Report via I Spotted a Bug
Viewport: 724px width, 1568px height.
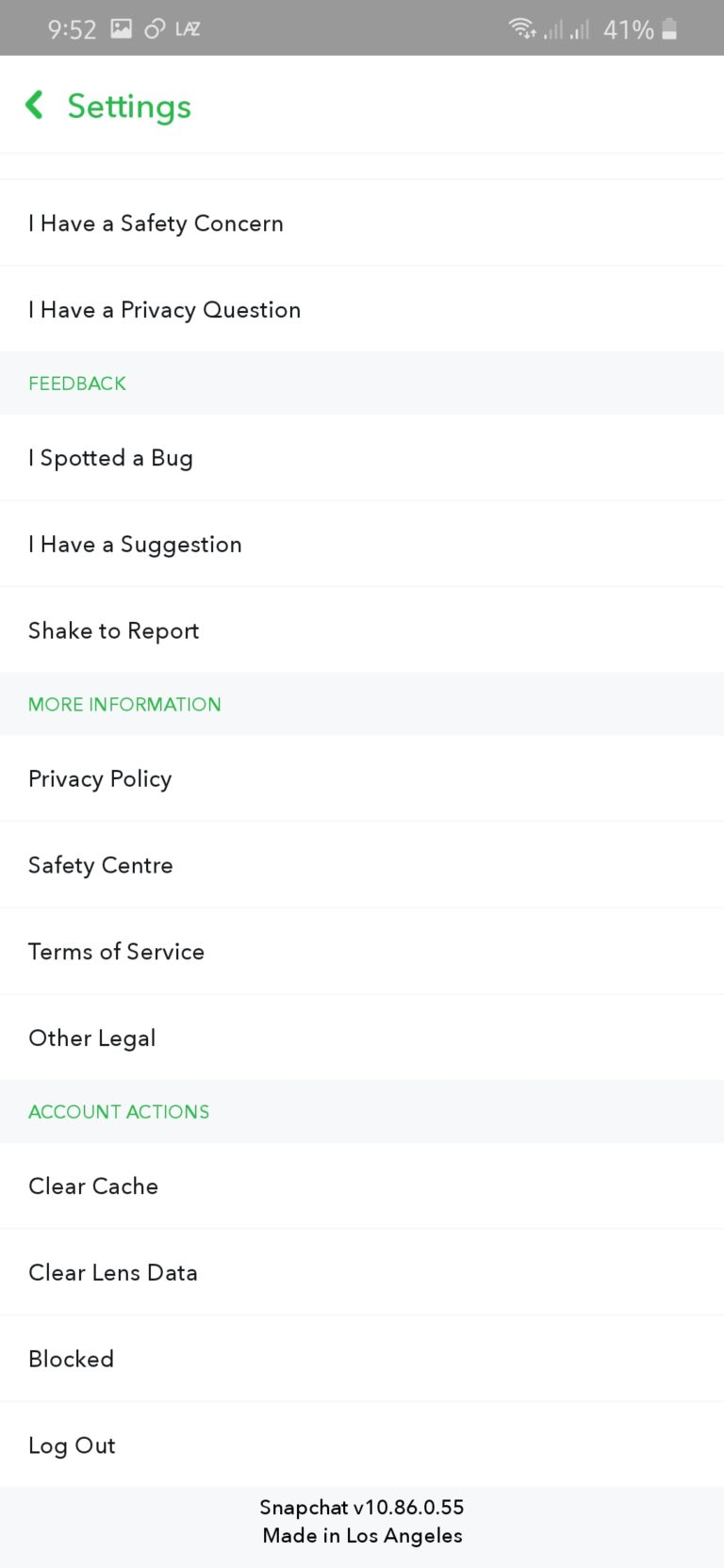coord(111,458)
